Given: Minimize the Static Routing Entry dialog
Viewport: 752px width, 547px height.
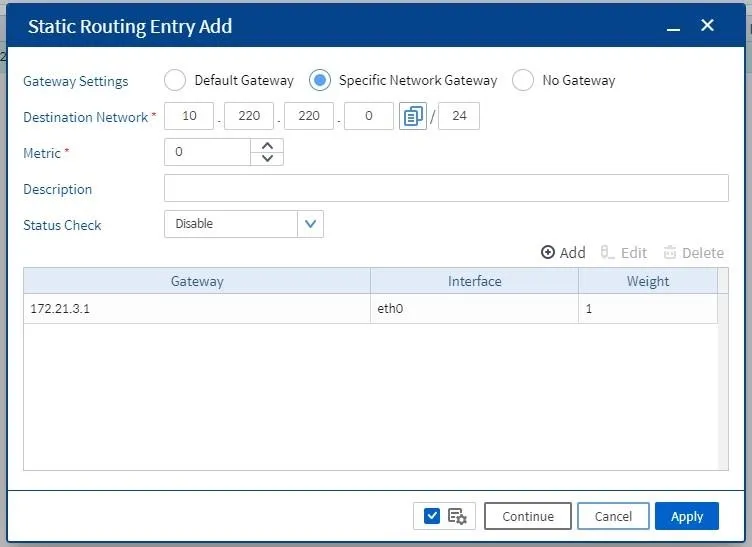Looking at the screenshot, I should [x=673, y=27].
